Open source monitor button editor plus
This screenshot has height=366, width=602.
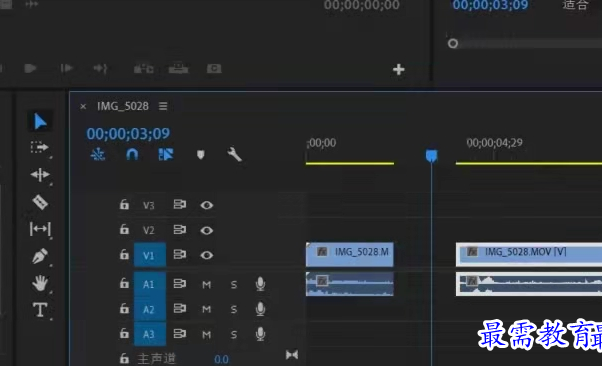[x=399, y=70]
